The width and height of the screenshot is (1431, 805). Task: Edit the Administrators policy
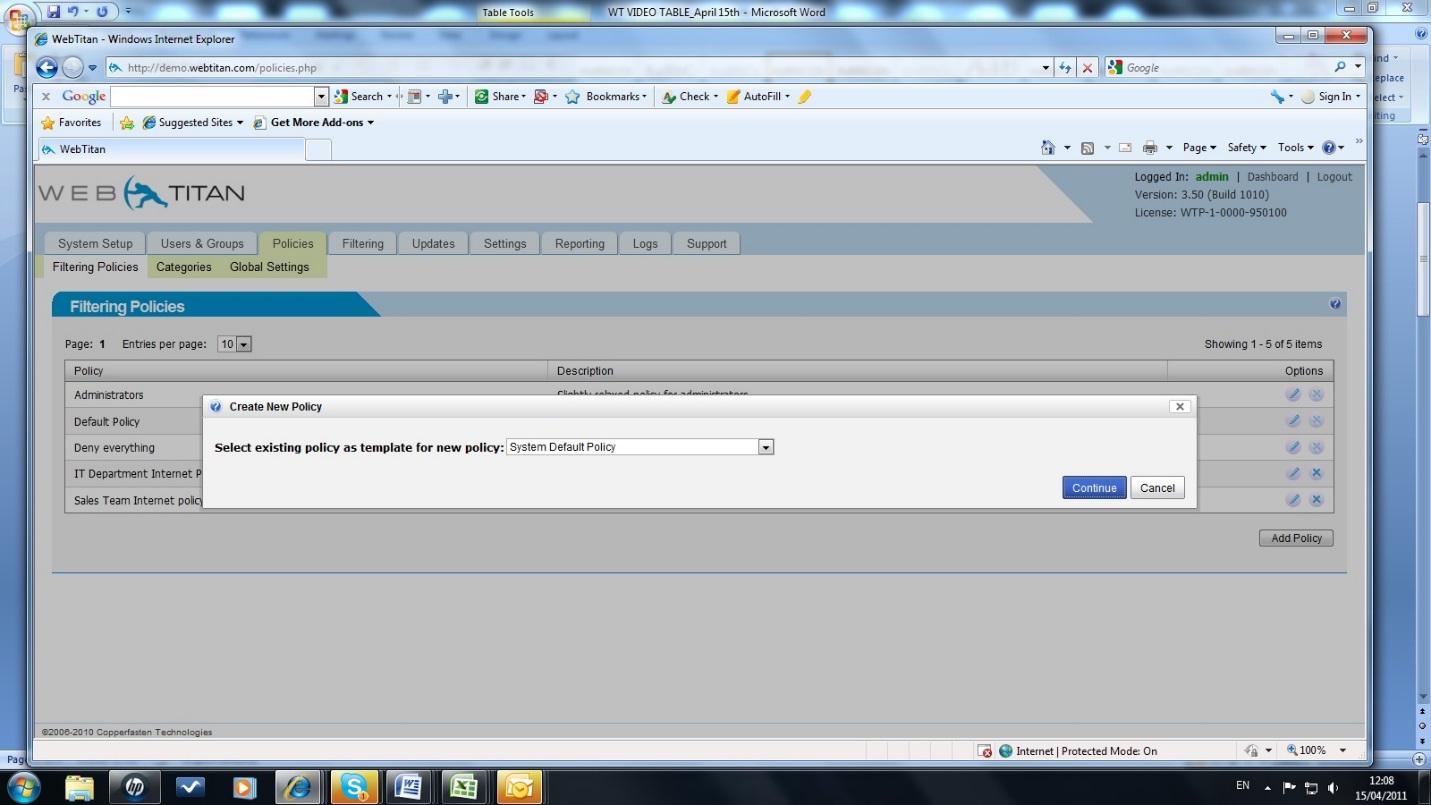1294,394
